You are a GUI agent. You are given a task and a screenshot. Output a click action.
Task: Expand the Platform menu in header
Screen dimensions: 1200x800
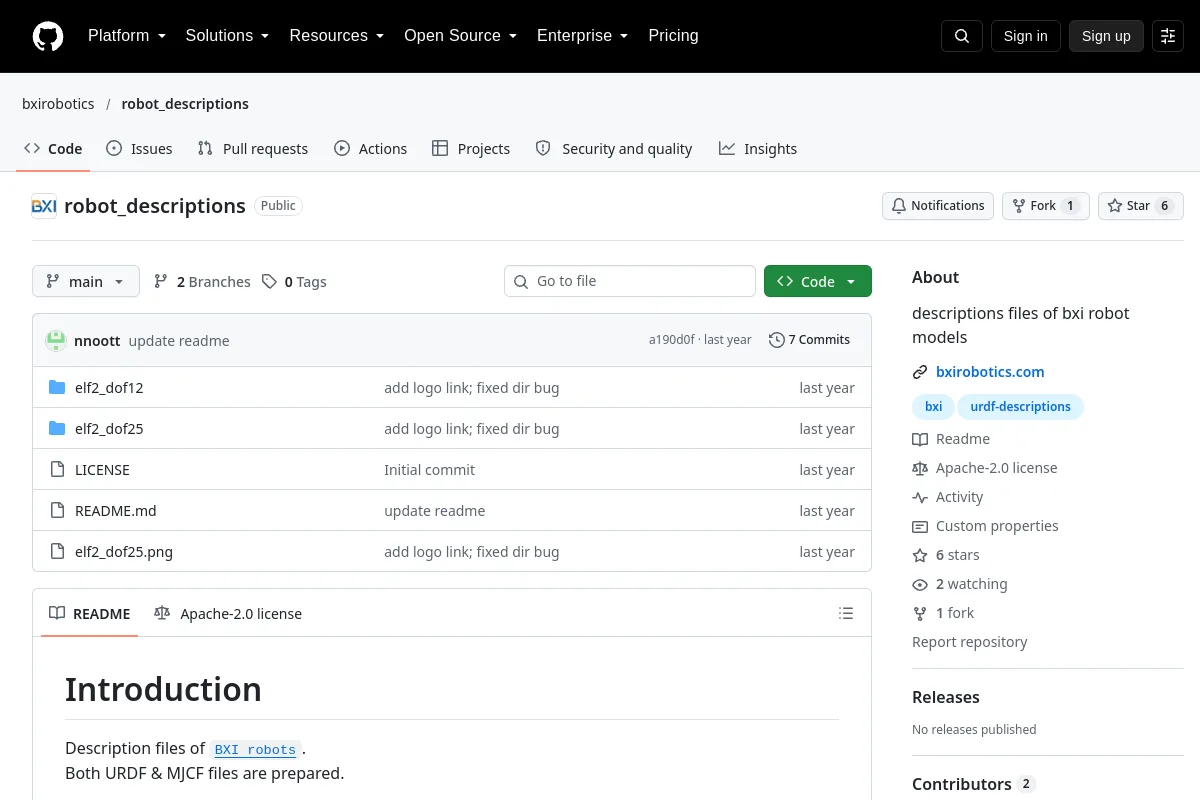pos(126,36)
